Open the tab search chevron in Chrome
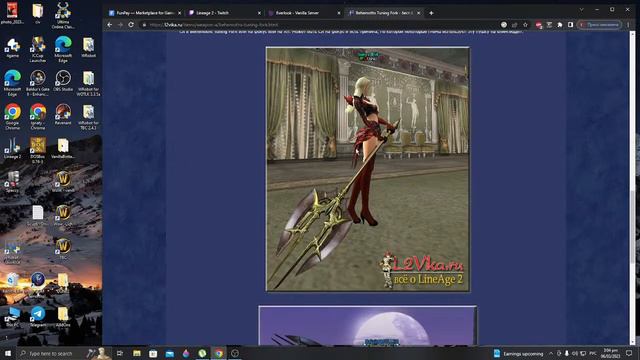640x360 pixels. coord(582,9)
